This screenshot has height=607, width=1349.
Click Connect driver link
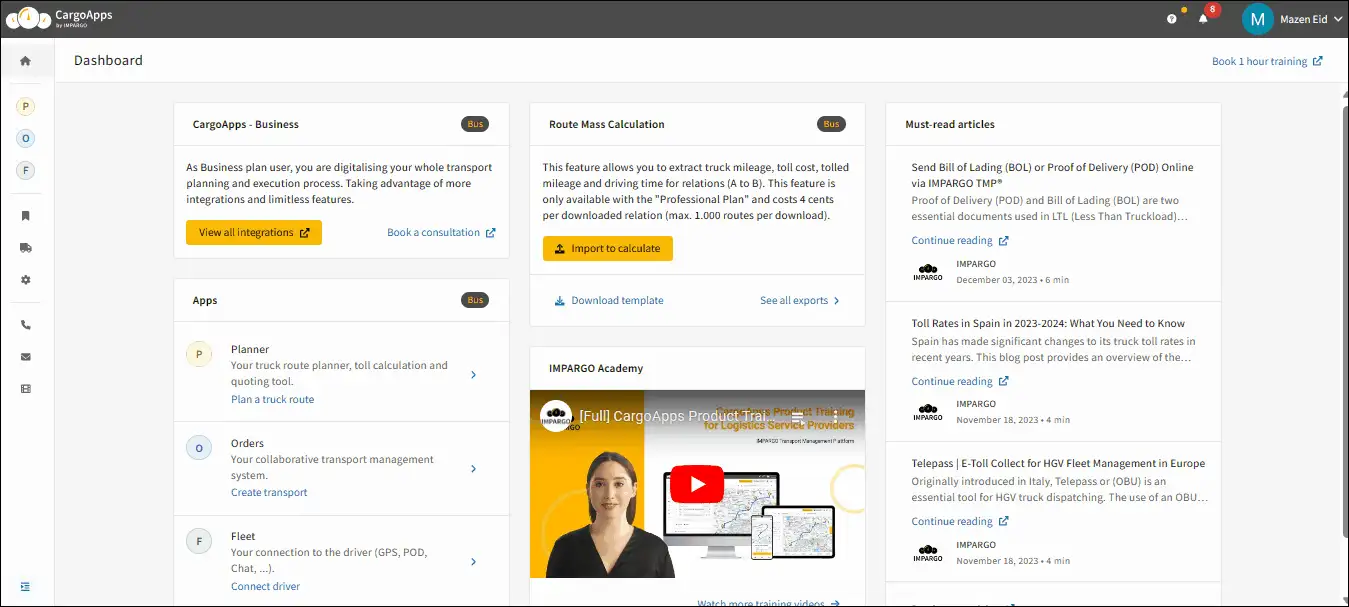click(x=265, y=586)
